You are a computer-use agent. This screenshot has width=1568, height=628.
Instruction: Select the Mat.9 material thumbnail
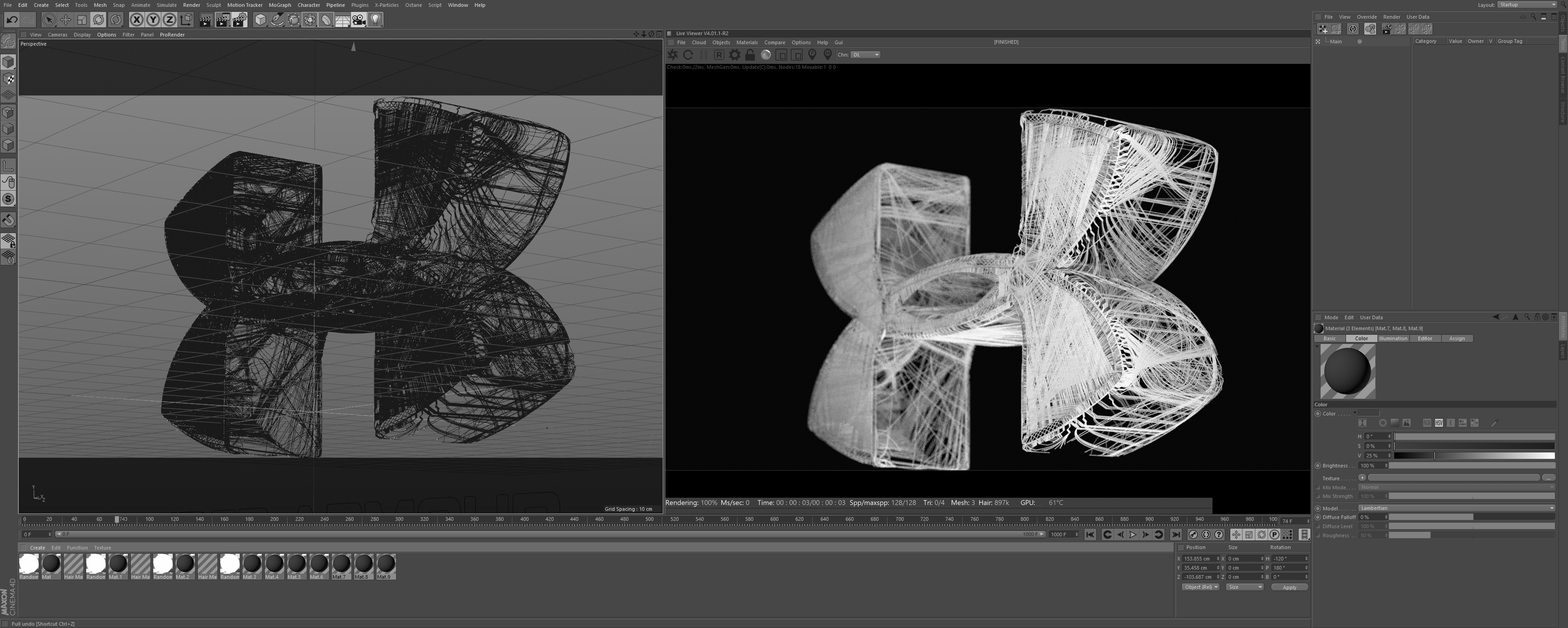tap(385, 566)
